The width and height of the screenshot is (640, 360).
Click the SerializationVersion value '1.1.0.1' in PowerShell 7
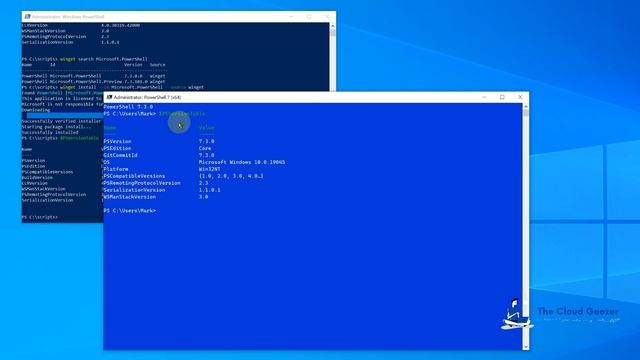point(209,190)
